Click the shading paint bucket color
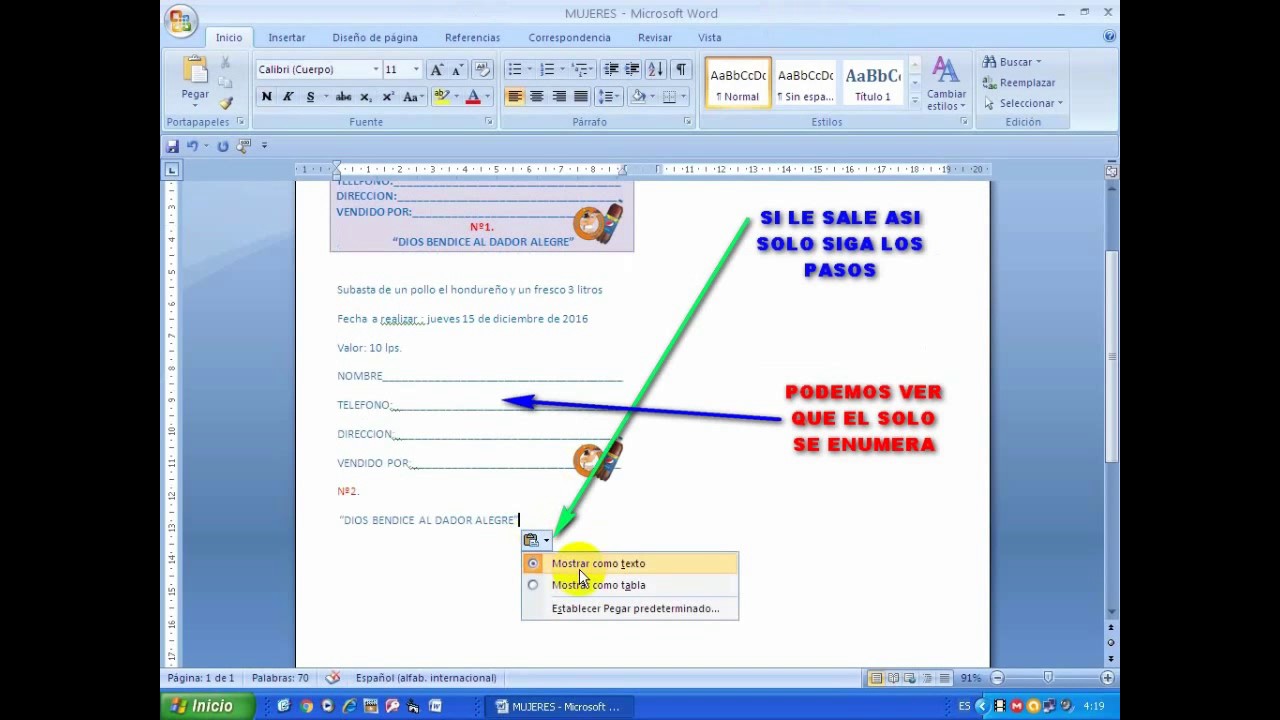This screenshot has width=1280, height=720. tap(638, 97)
